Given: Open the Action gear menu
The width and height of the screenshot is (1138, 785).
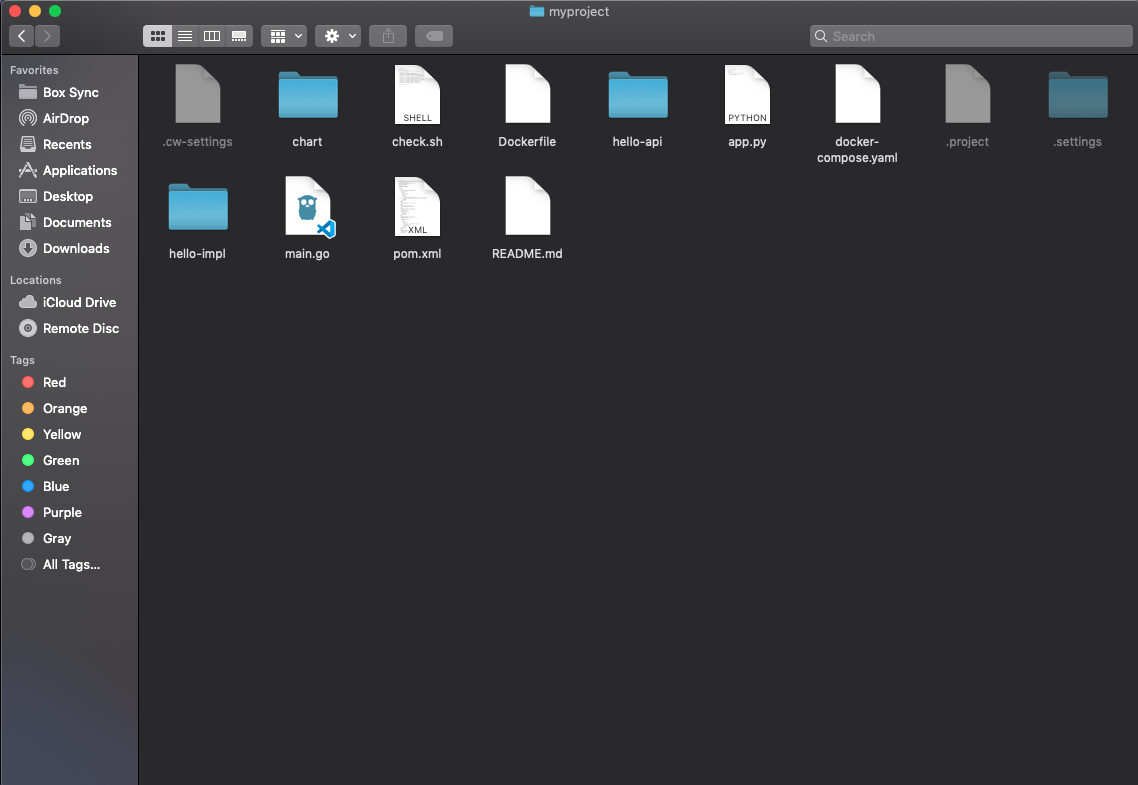Looking at the screenshot, I should 337,35.
